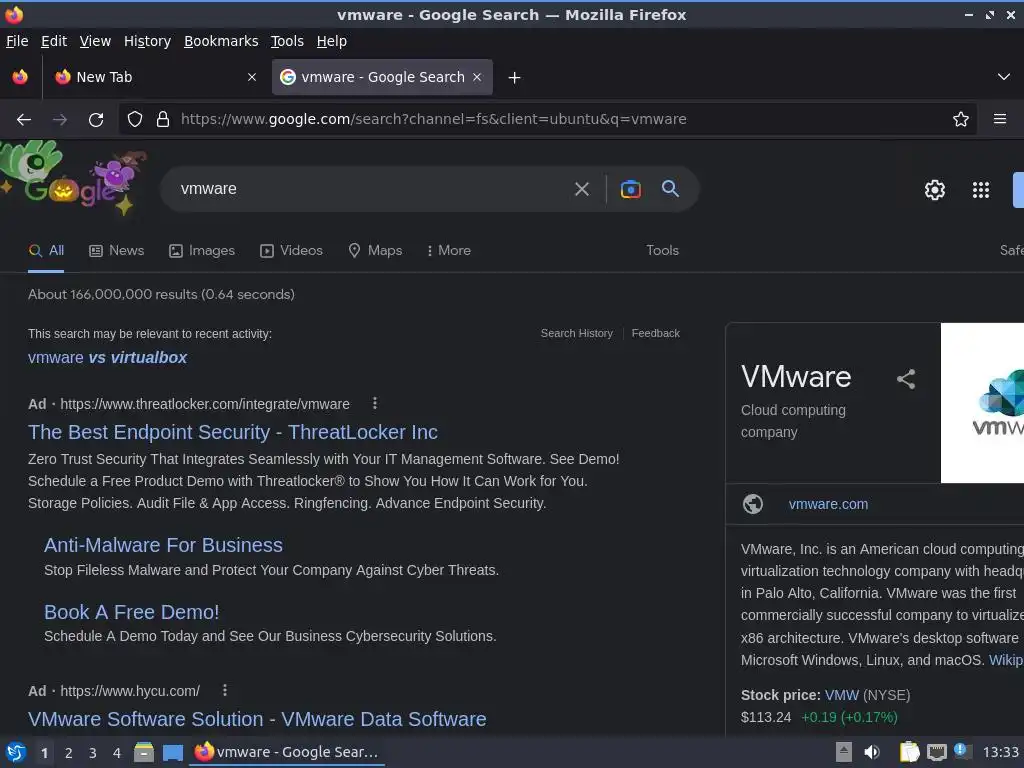Switch to workspace 2
This screenshot has height=768, width=1024.
tap(69, 753)
